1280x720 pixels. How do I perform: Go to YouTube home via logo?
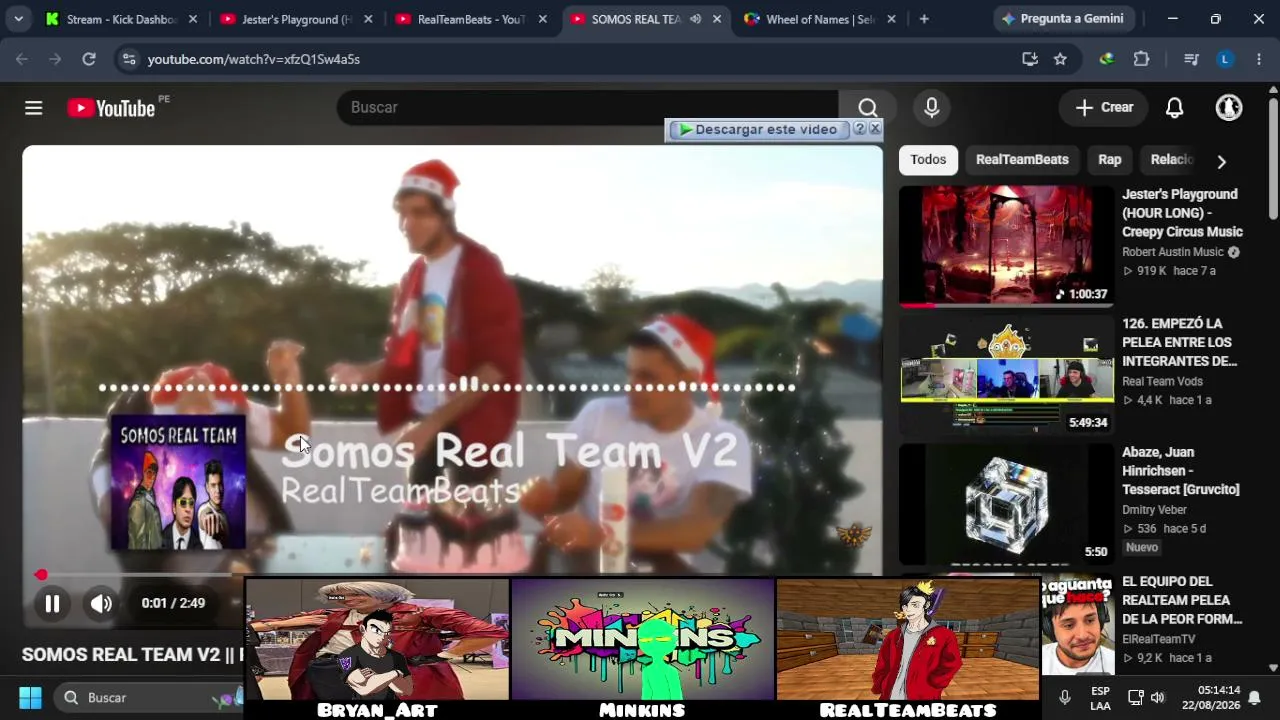[x=111, y=108]
